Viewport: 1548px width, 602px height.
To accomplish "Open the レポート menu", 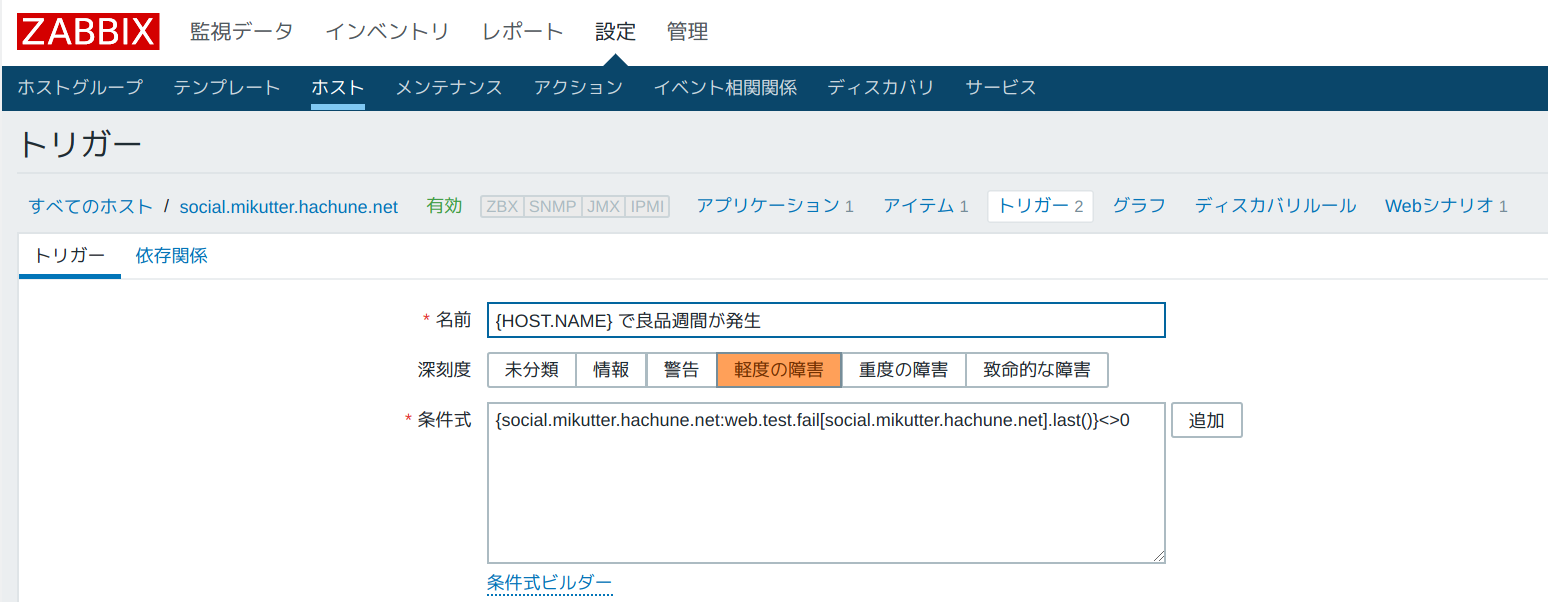I will (x=522, y=31).
